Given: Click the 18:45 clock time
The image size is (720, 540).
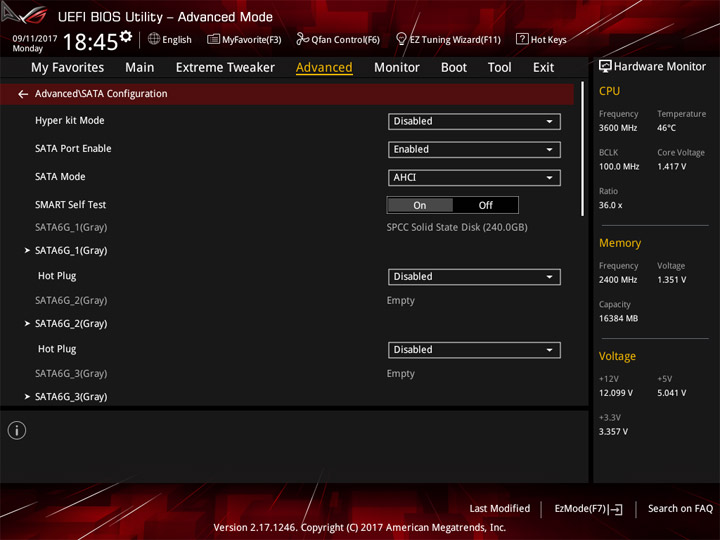Looking at the screenshot, I should [90, 42].
